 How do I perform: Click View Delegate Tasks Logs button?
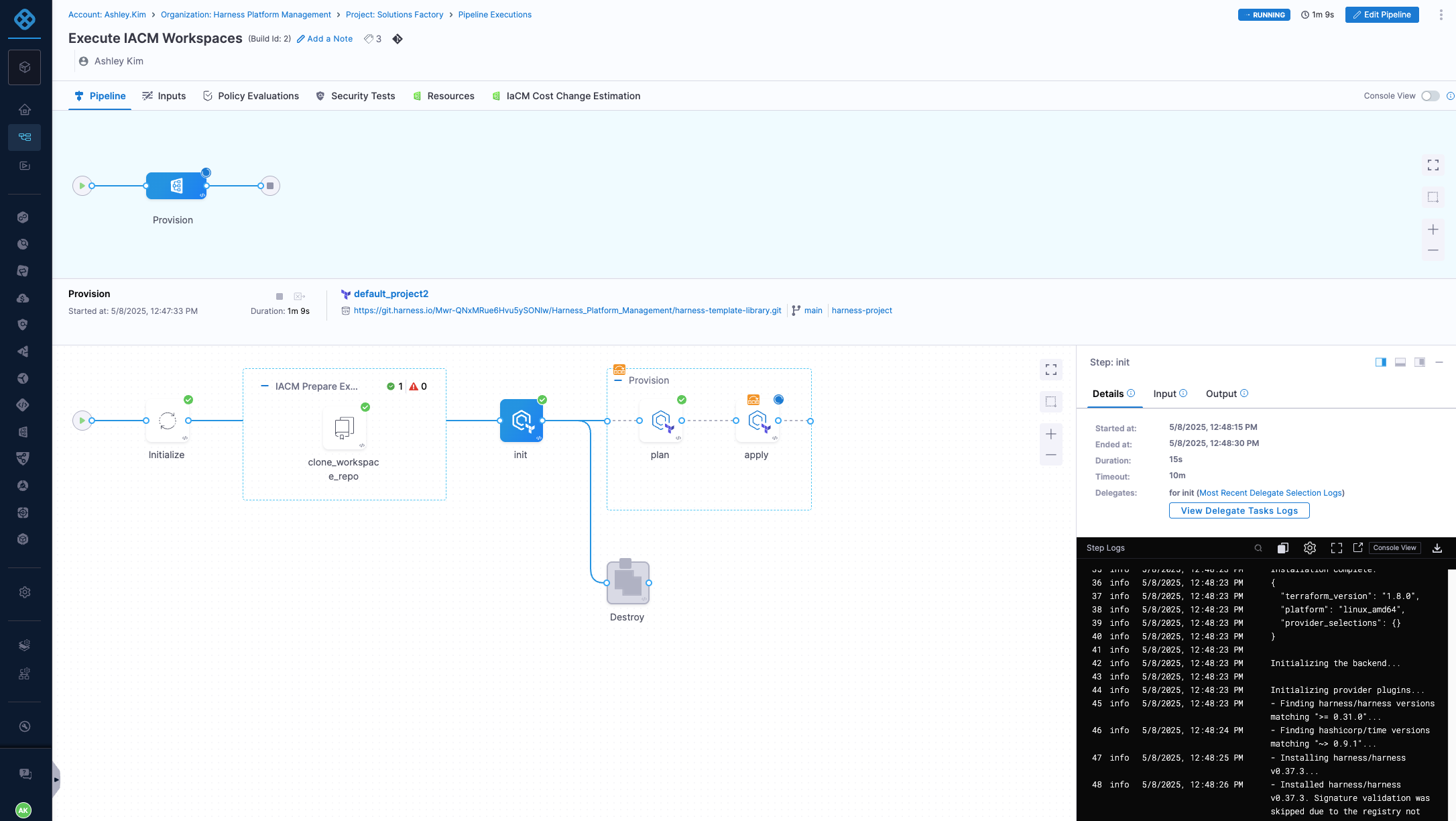[x=1239, y=510]
